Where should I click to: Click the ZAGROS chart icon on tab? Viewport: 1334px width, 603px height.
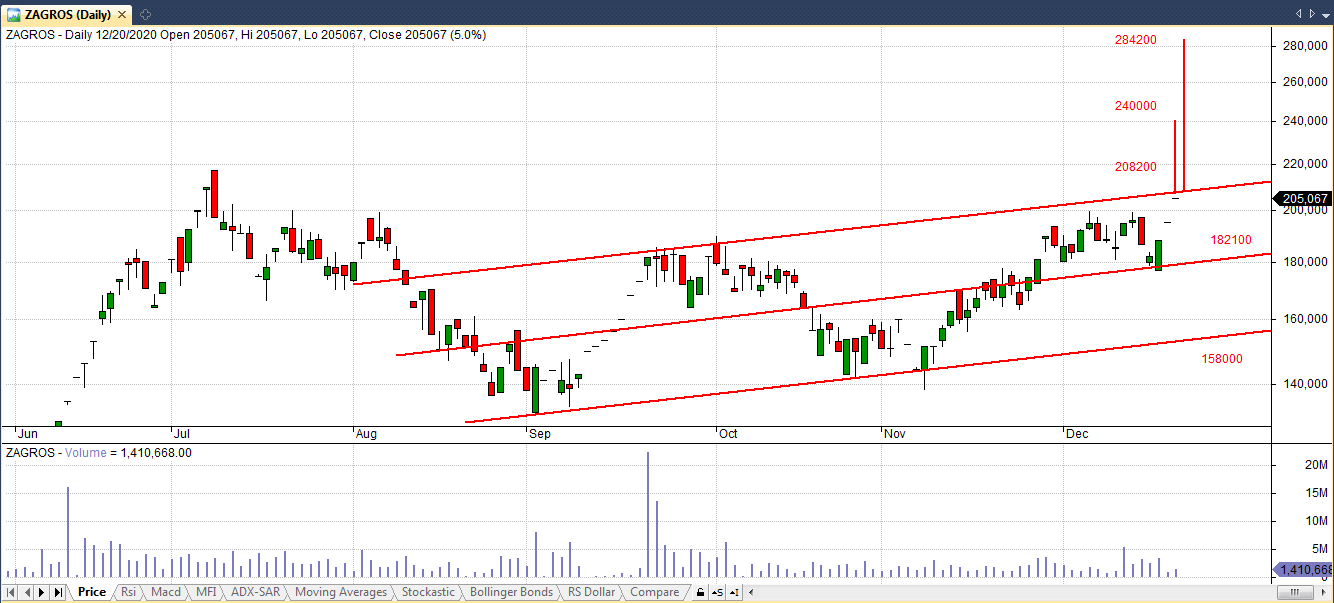point(14,13)
